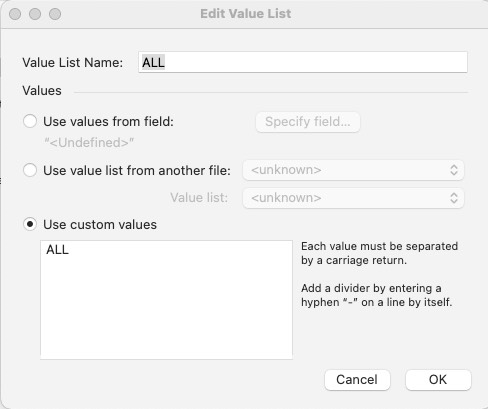Confirm the value list with OK

[x=438, y=380]
